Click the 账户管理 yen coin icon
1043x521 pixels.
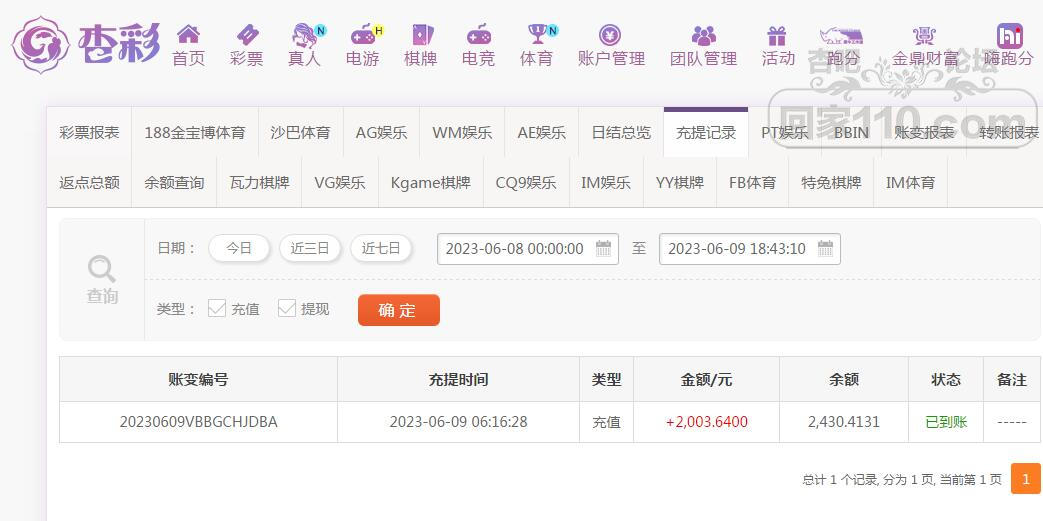610,35
